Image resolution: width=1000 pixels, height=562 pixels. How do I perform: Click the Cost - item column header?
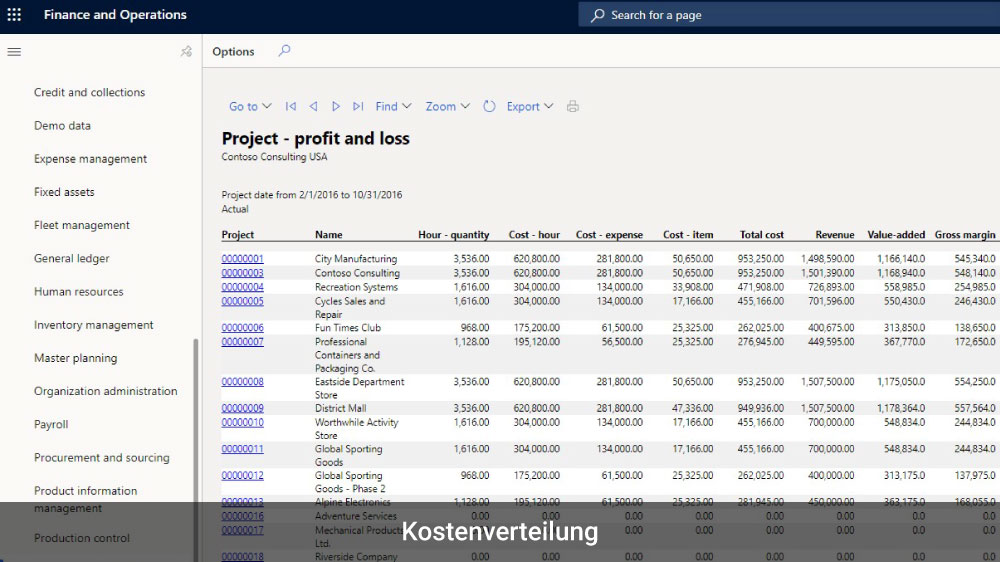point(688,235)
